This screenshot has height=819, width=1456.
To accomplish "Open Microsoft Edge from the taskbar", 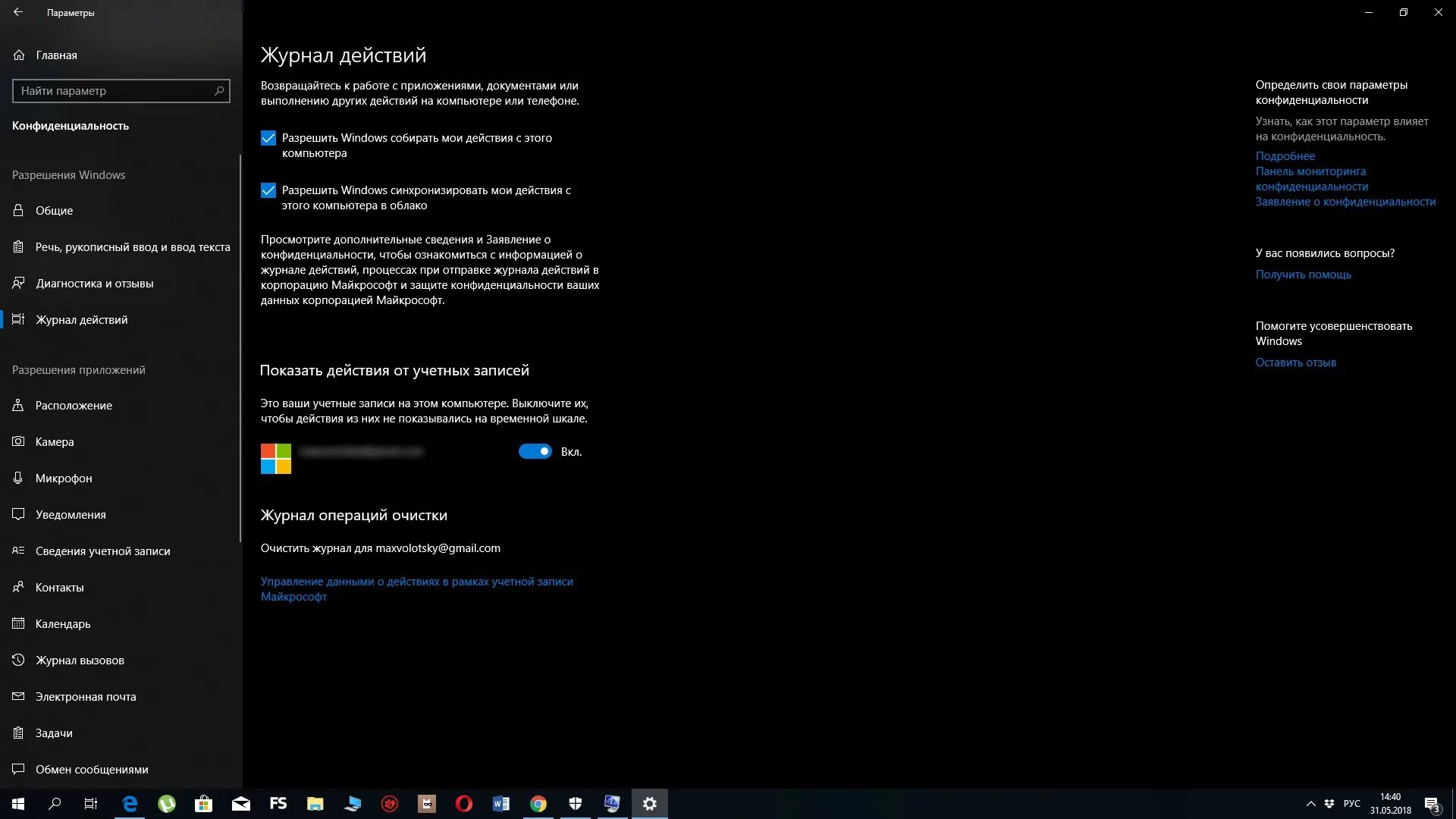I will (130, 804).
